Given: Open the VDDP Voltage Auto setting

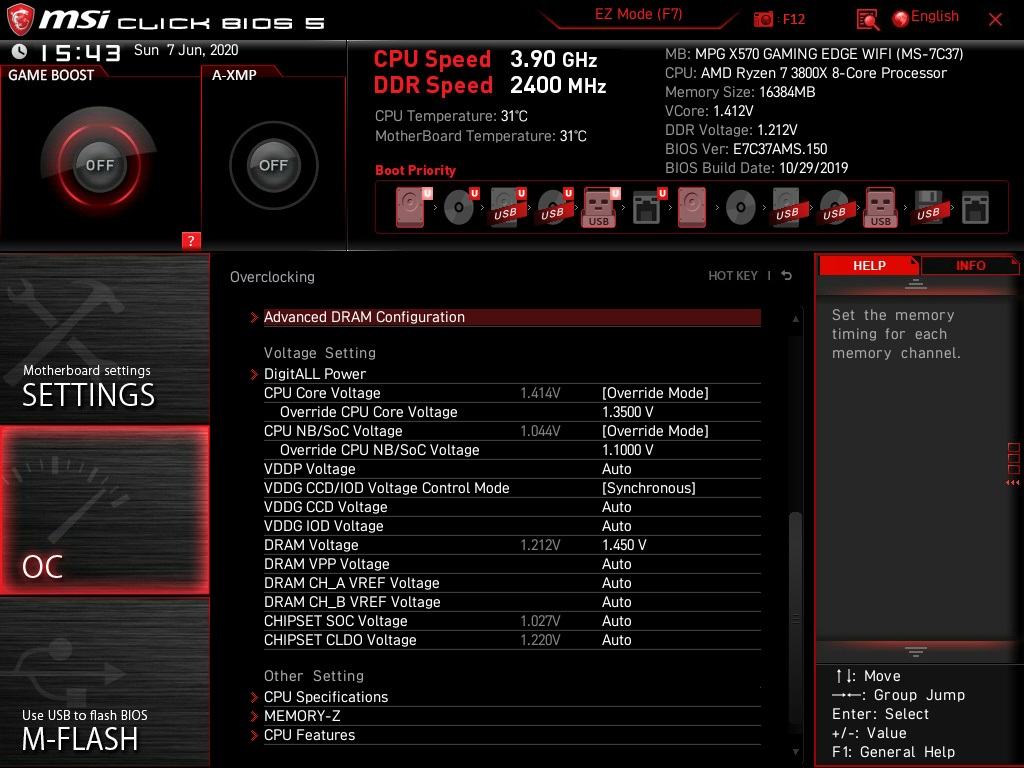Looking at the screenshot, I should coord(616,469).
